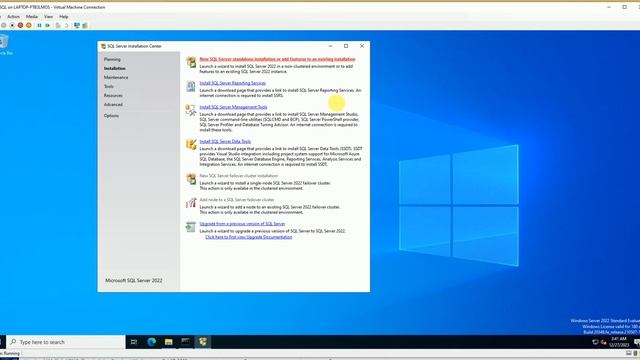The image size is (640, 360).
Task: Click the Install SQL Server Reporting Services icon
Action: click(191, 86)
